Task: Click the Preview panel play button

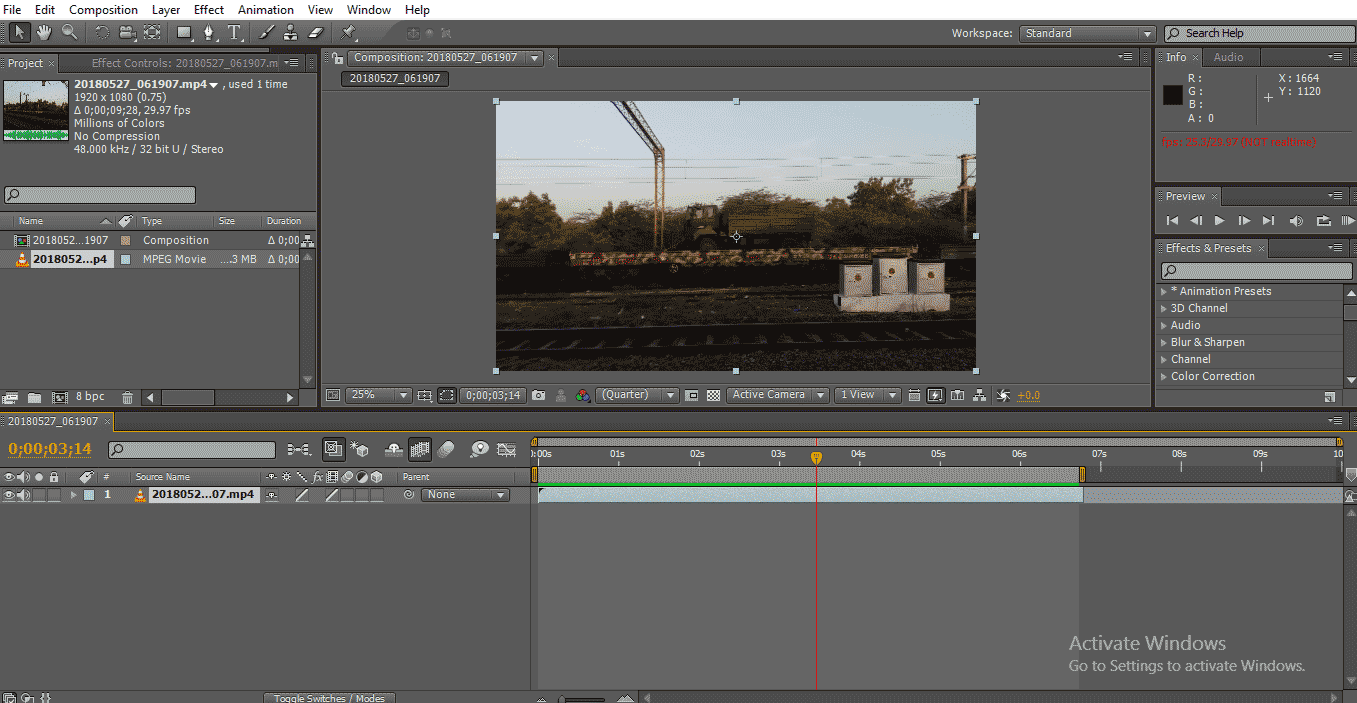Action: tap(1219, 221)
